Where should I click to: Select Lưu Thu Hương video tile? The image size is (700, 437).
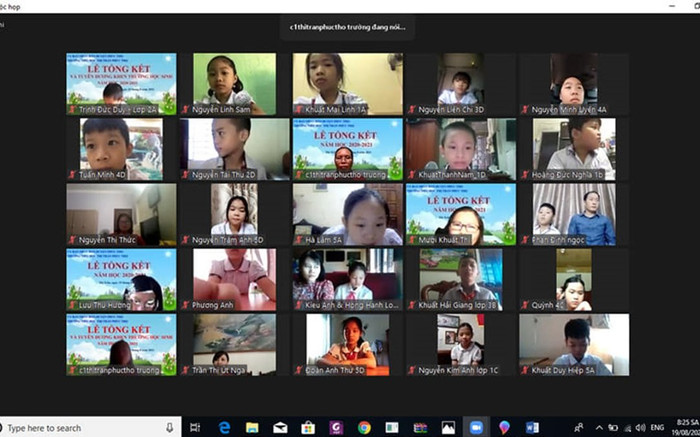(121, 279)
